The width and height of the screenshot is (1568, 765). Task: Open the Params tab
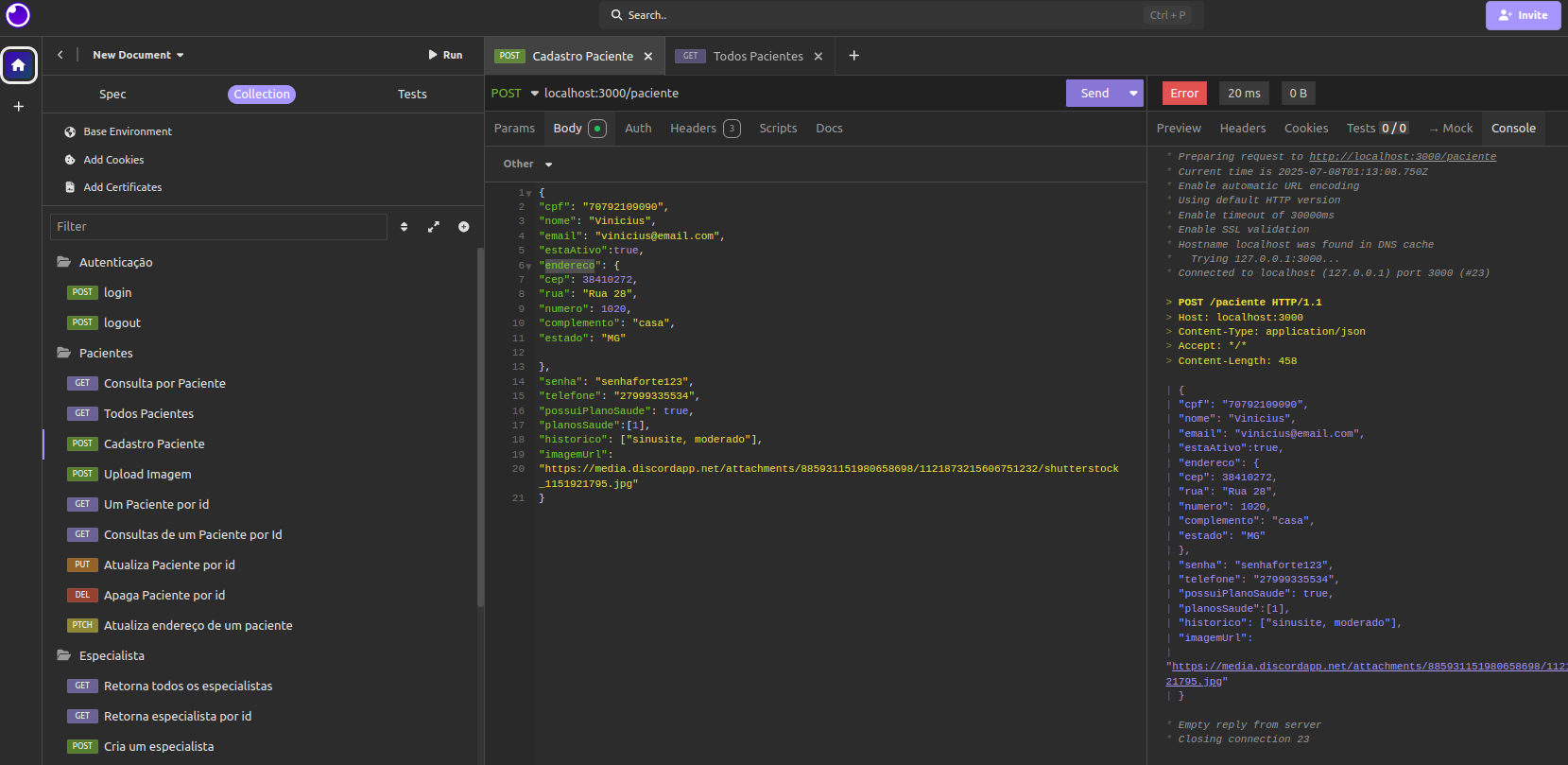(514, 129)
